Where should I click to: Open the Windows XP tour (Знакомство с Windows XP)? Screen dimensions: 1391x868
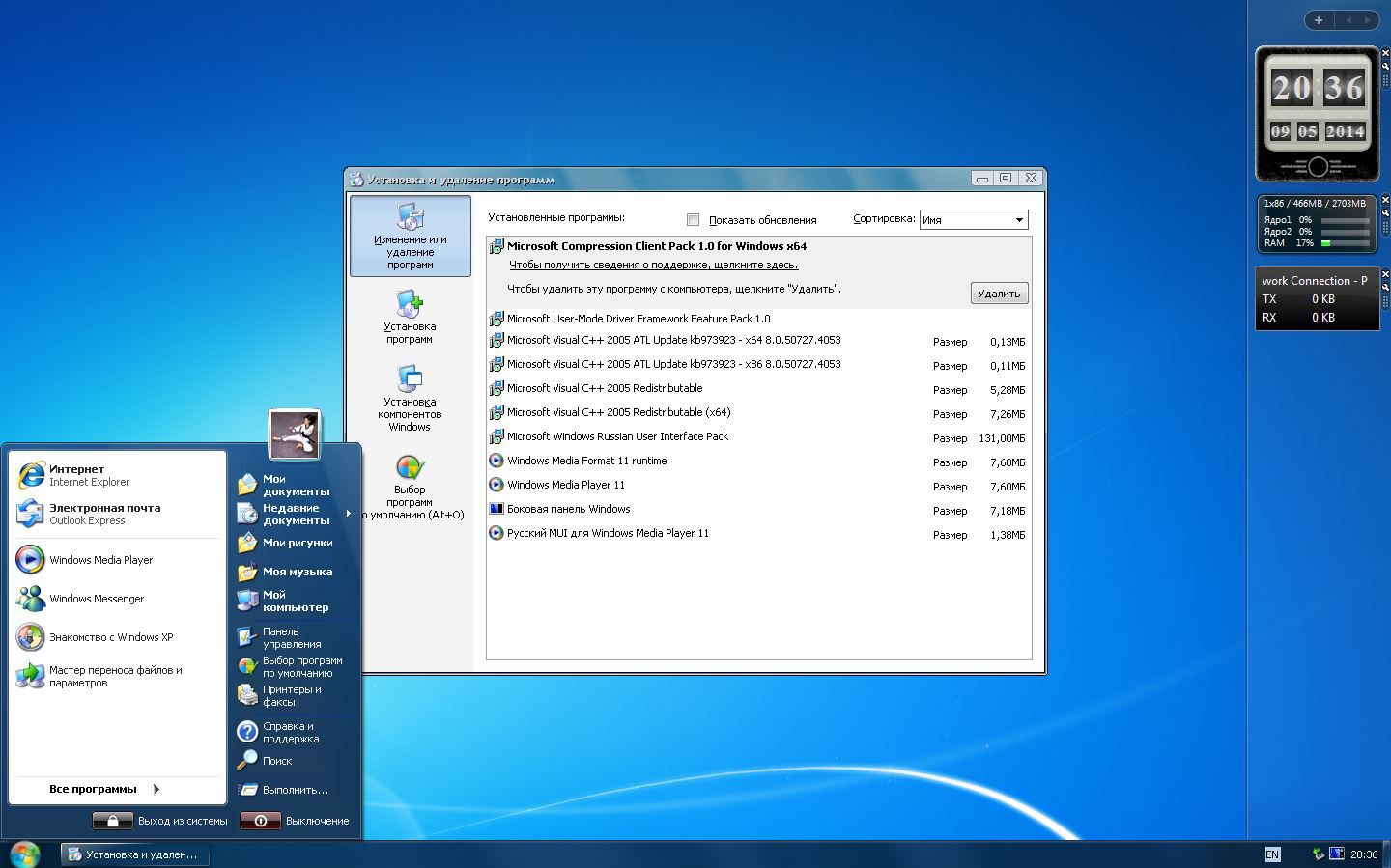117,637
